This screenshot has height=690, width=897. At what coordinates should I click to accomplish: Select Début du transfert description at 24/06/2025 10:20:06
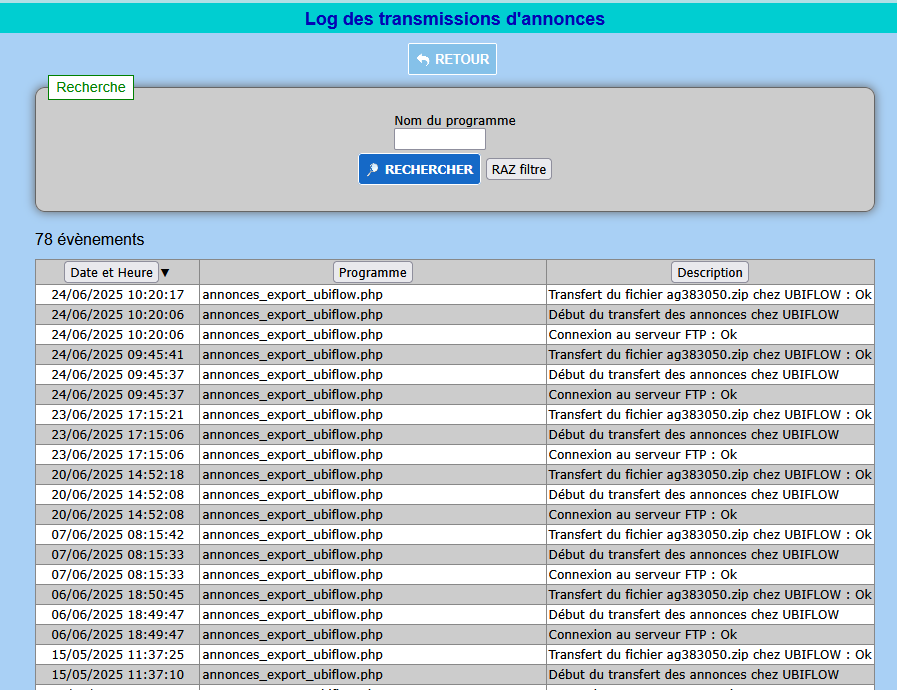710,315
